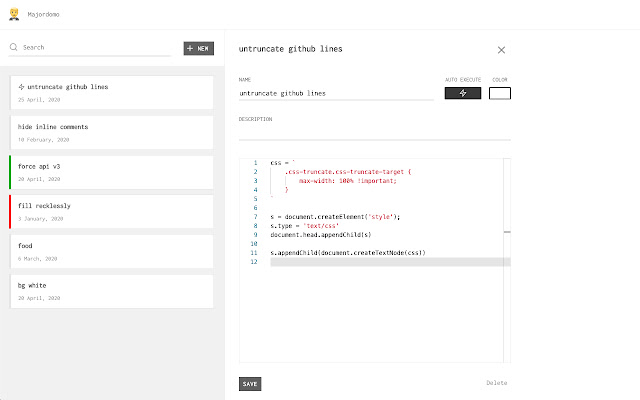Click the Majordomo butler logo icon
This screenshot has height=400, width=640.
tap(14, 16)
